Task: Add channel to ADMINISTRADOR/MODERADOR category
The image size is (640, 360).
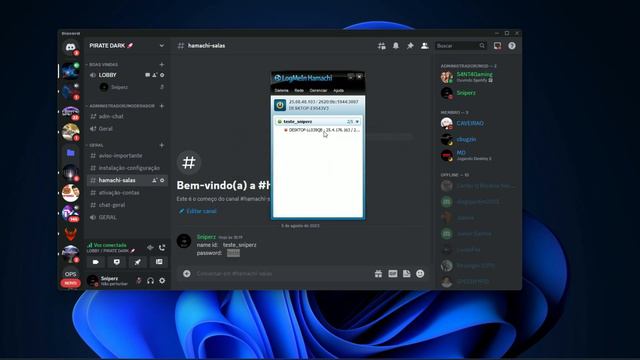Action: [x=162, y=106]
